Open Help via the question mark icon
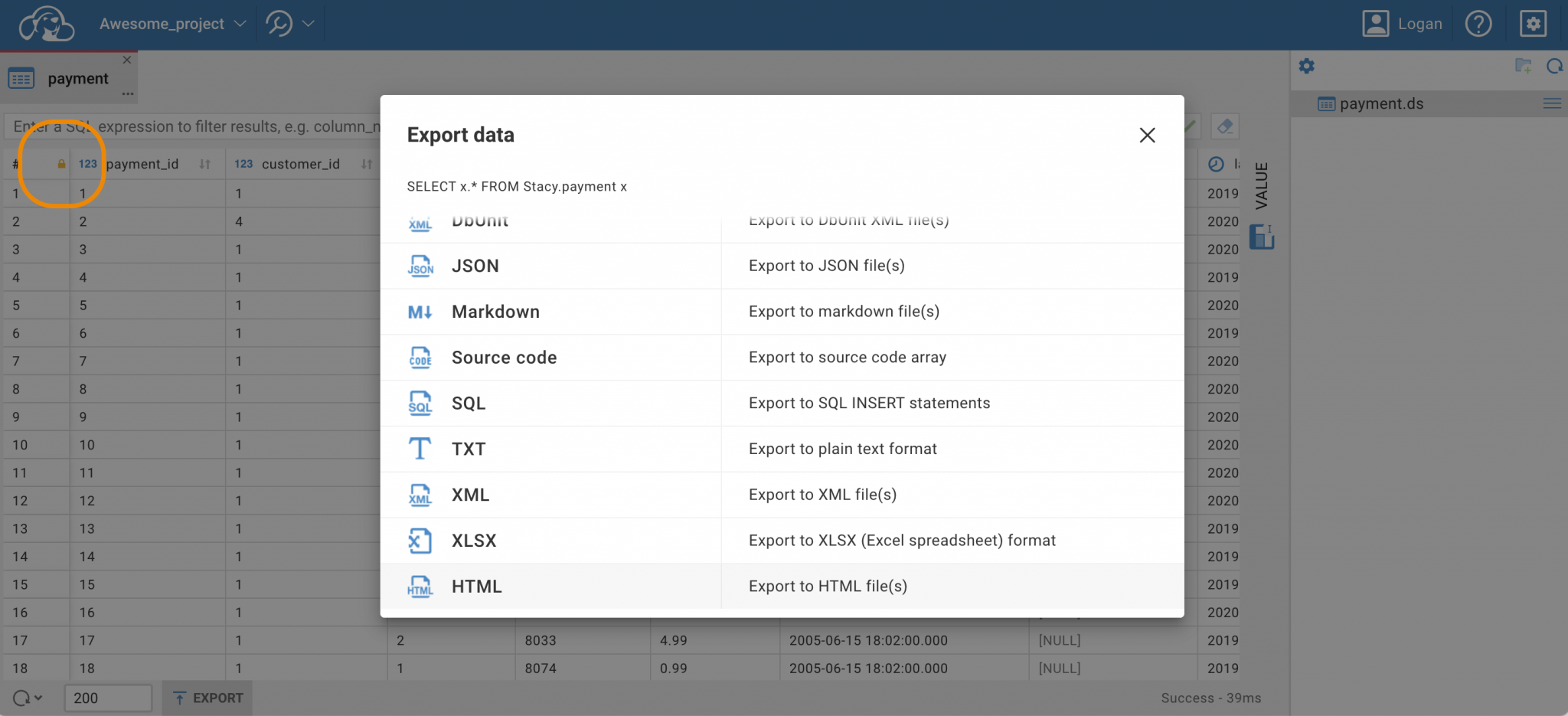This screenshot has height=716, width=1568. coord(1478,24)
